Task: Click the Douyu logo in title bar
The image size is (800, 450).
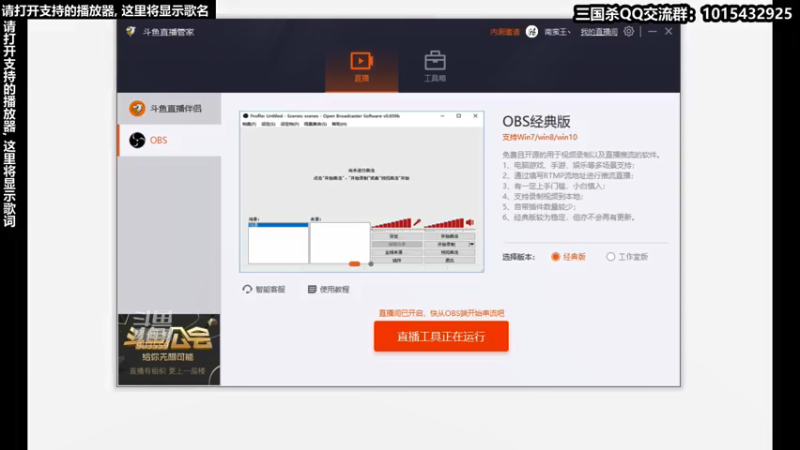Action: coord(131,32)
